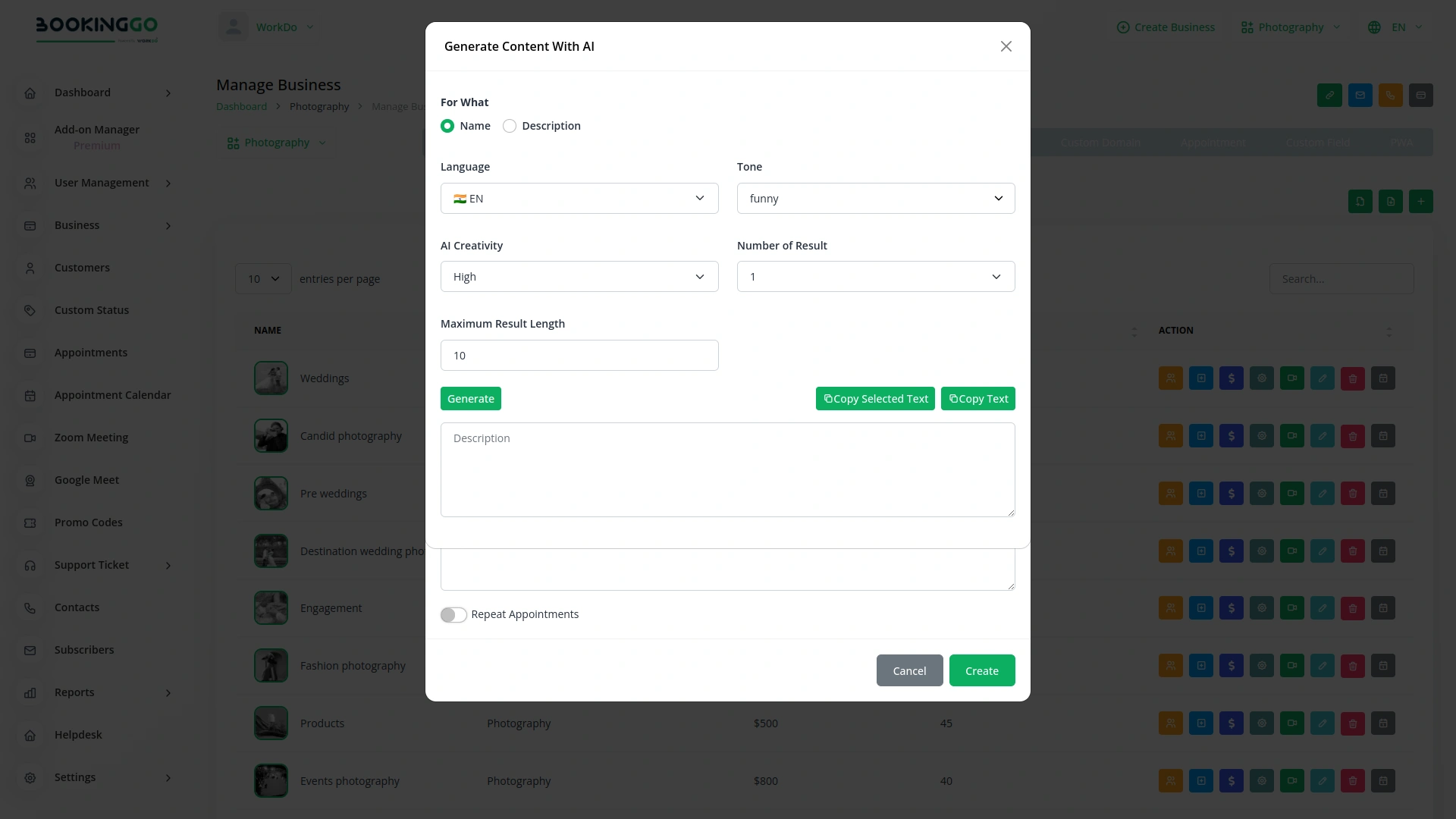
Task: Click the video camera icon for Engagement
Action: click(x=1292, y=607)
